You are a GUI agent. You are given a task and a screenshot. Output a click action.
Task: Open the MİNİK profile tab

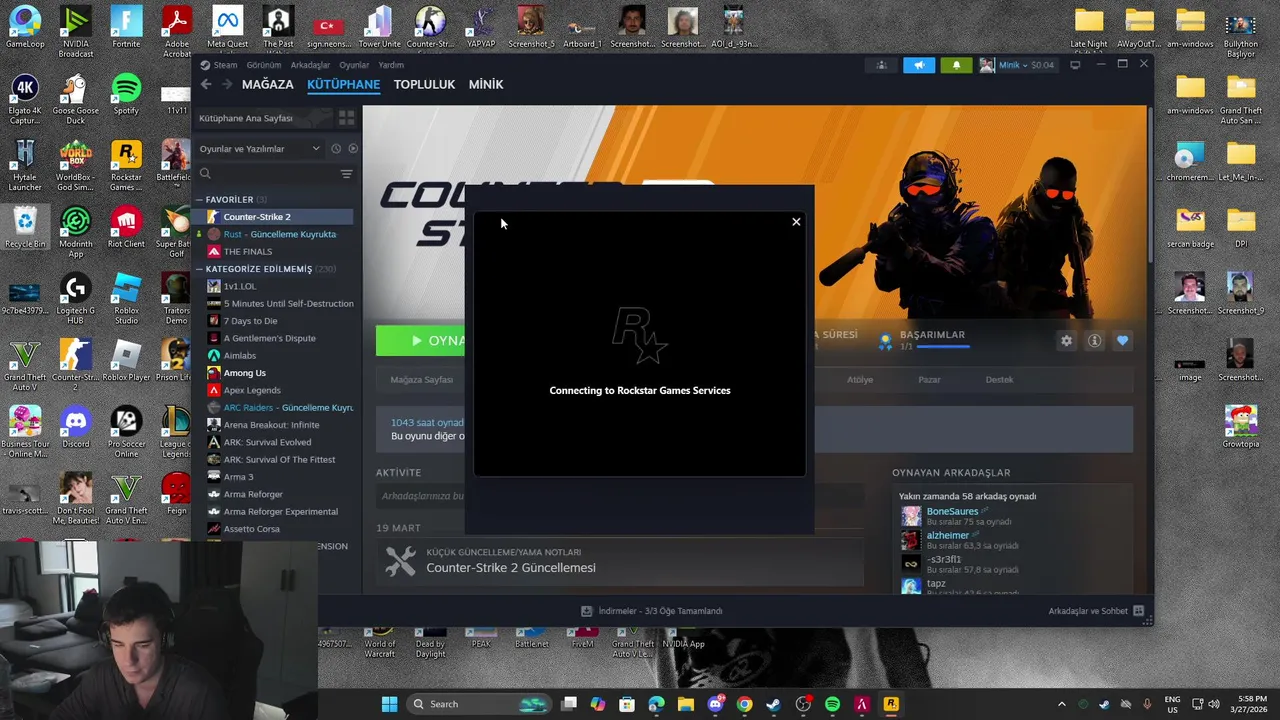coord(486,84)
